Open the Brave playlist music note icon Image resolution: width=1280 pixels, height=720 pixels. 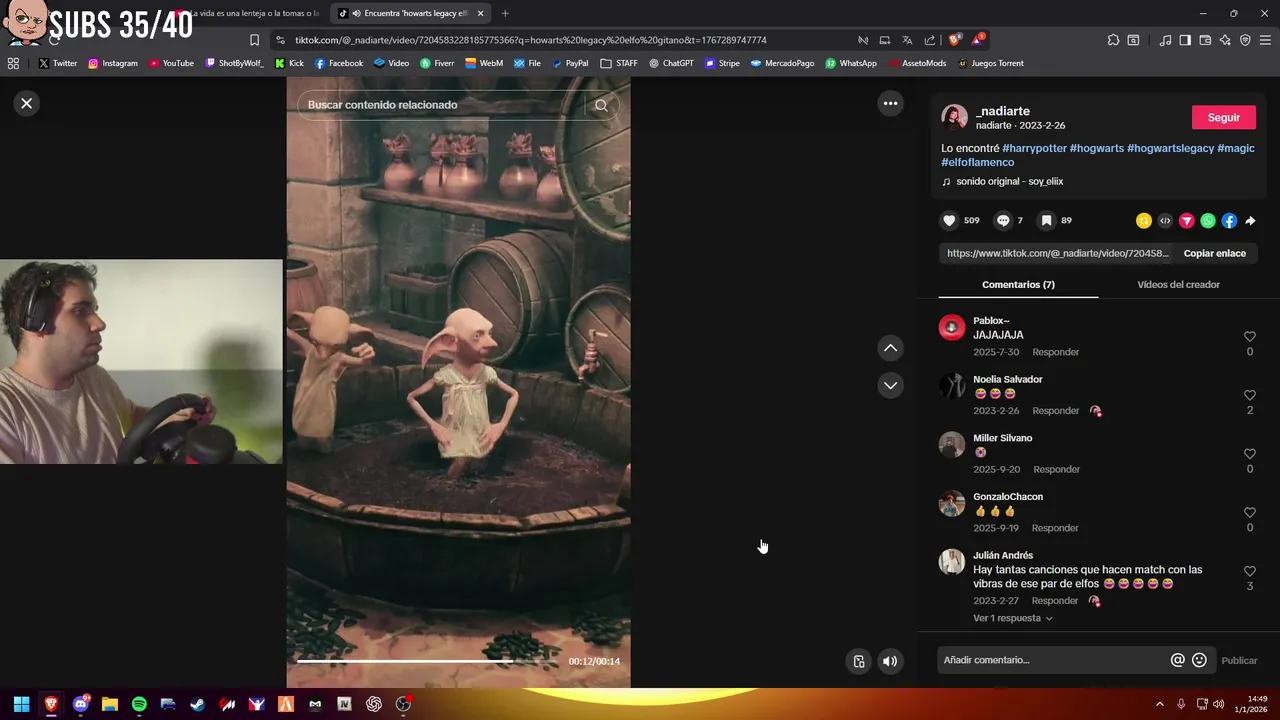(x=1165, y=40)
